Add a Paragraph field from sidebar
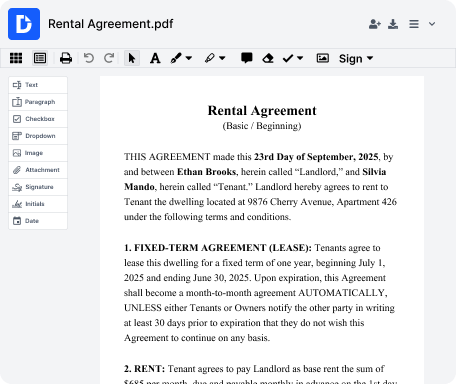 pyautogui.click(x=38, y=102)
